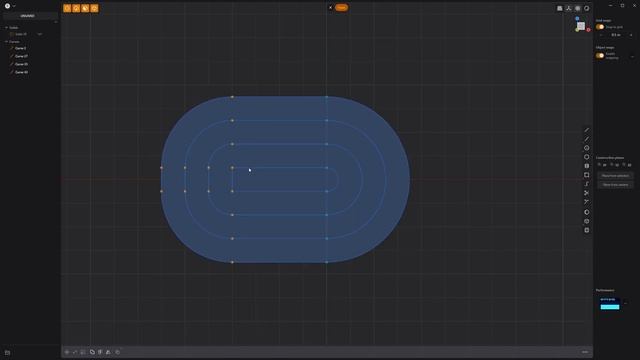Enable control-point selection mode, first orange button
Viewport: 640px width, 360px height.
[x=67, y=8]
